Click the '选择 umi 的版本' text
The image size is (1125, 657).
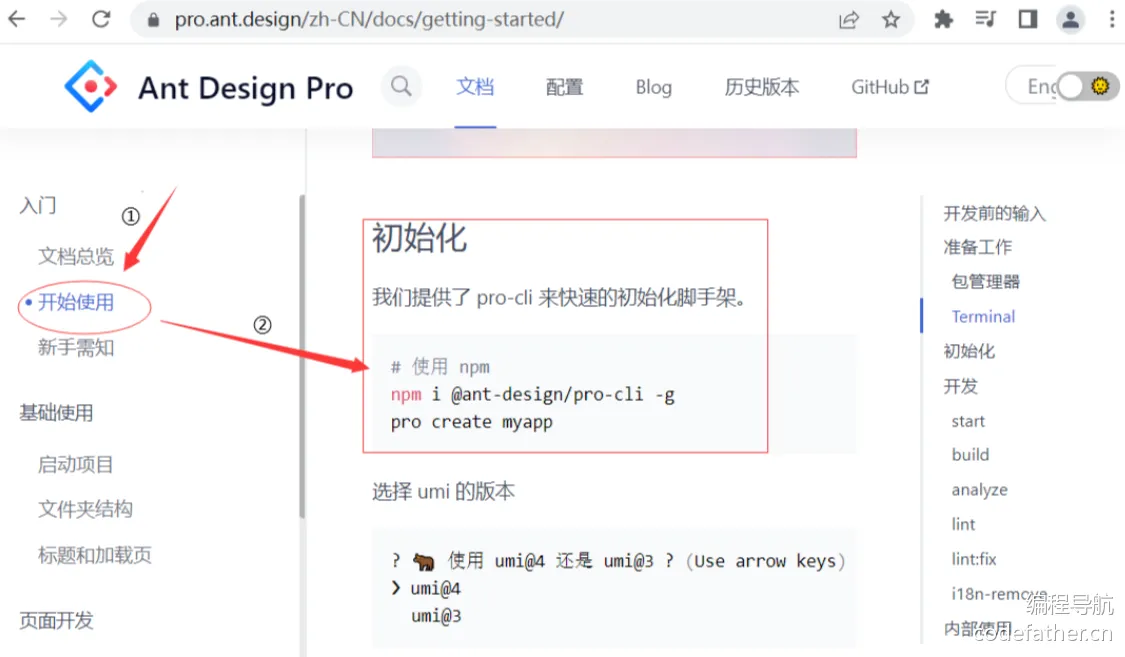click(x=443, y=491)
